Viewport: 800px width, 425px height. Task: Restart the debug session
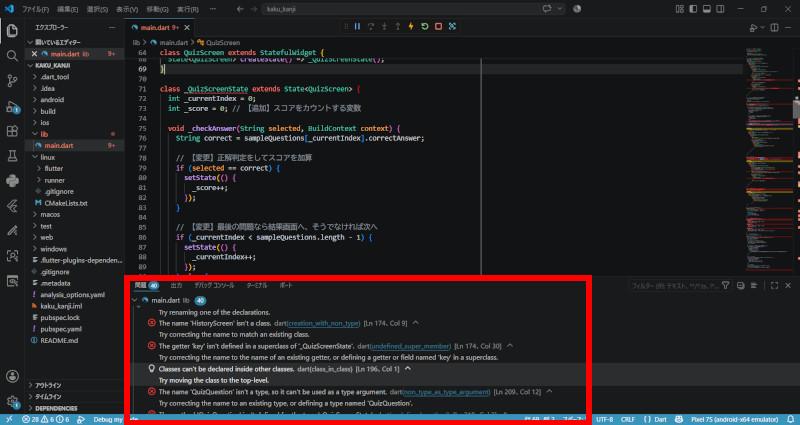pos(424,27)
